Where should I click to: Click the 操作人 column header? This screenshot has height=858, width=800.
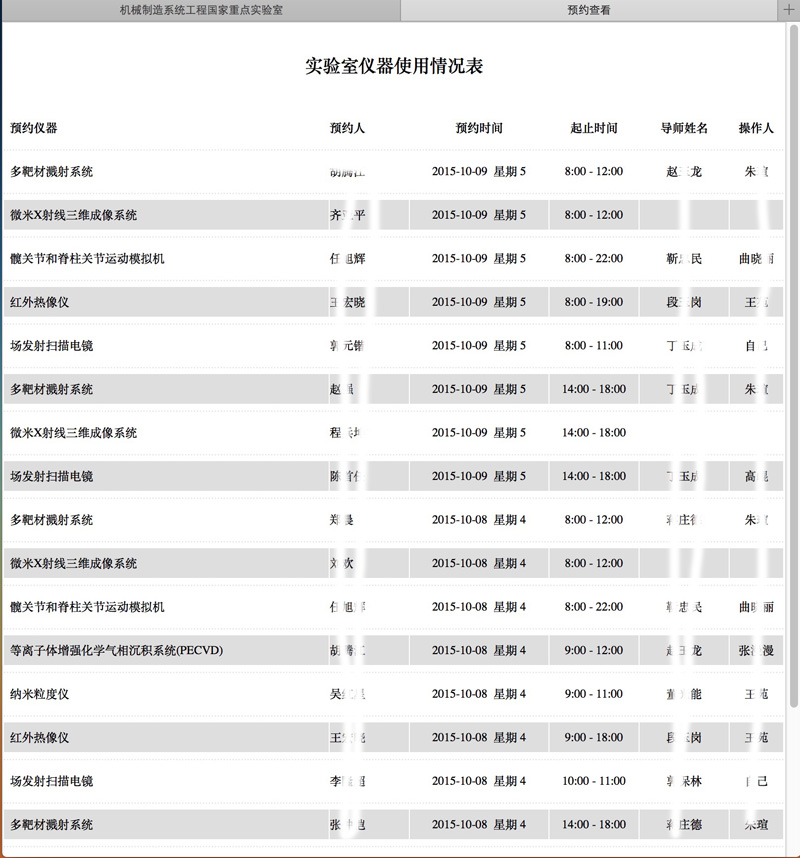(756, 128)
